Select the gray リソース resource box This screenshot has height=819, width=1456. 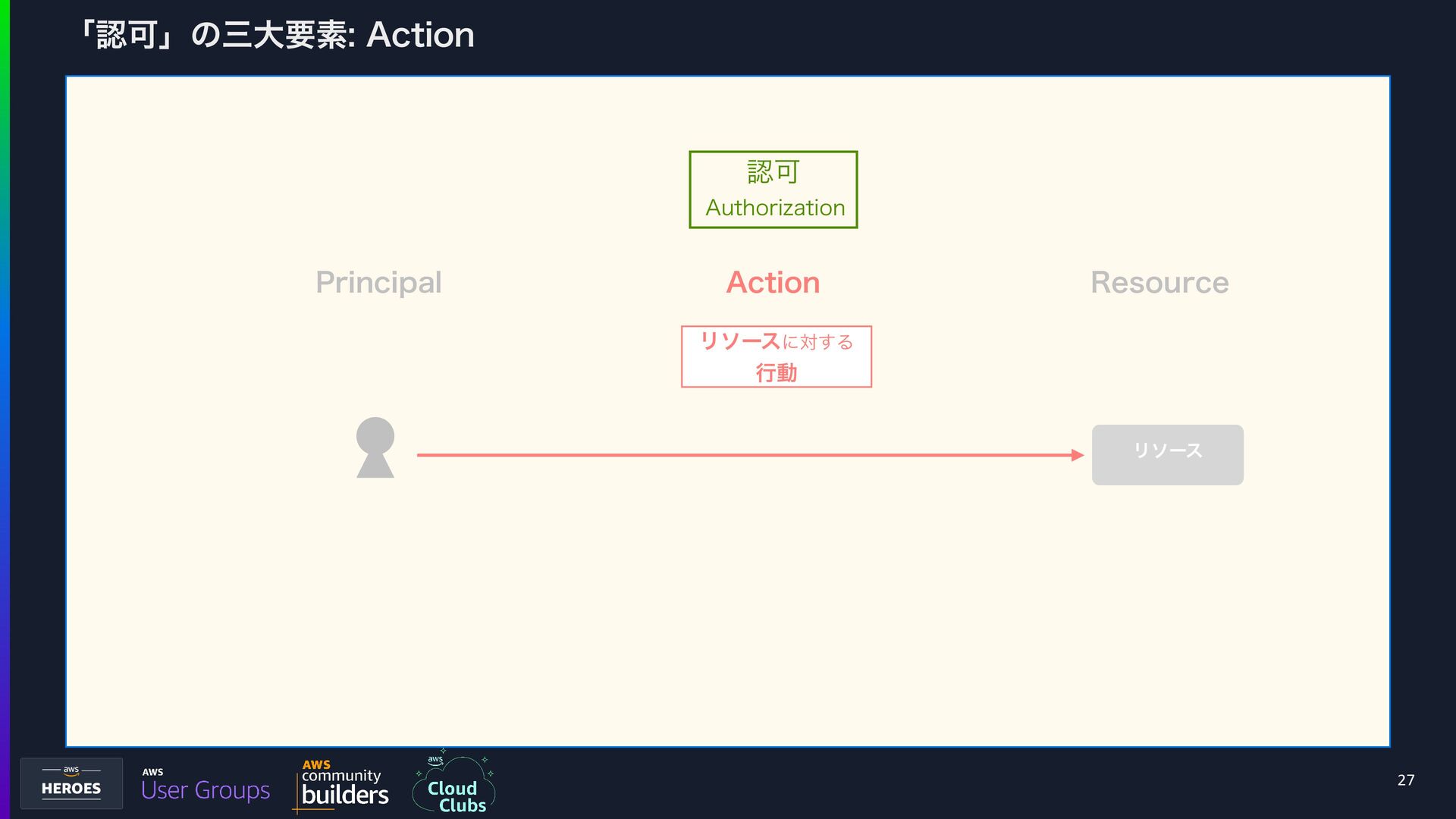click(x=1167, y=455)
